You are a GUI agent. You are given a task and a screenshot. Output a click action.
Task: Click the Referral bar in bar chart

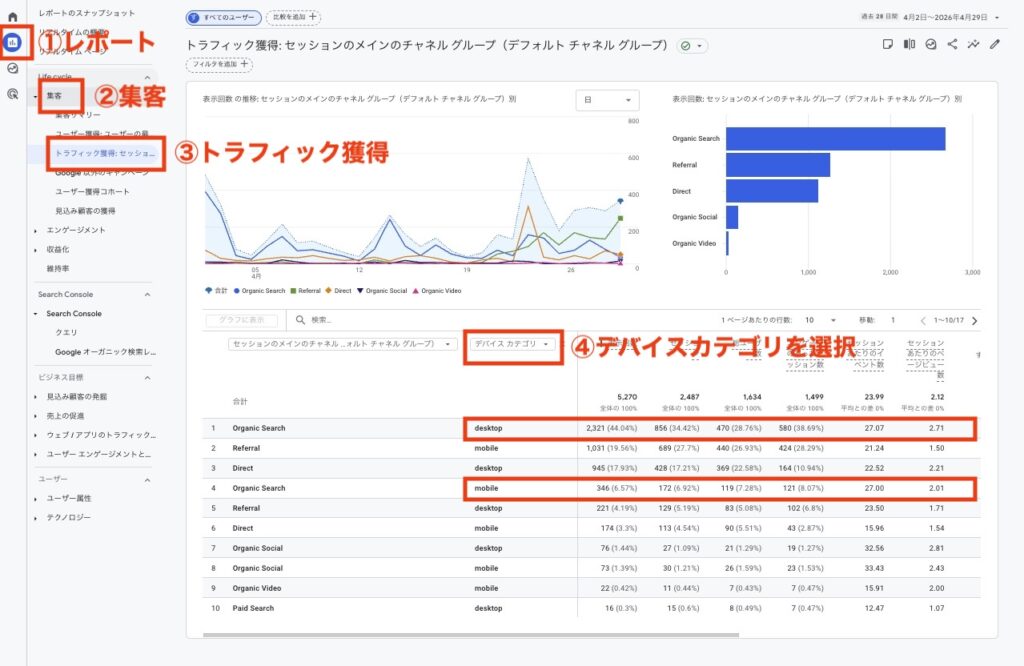pos(778,165)
